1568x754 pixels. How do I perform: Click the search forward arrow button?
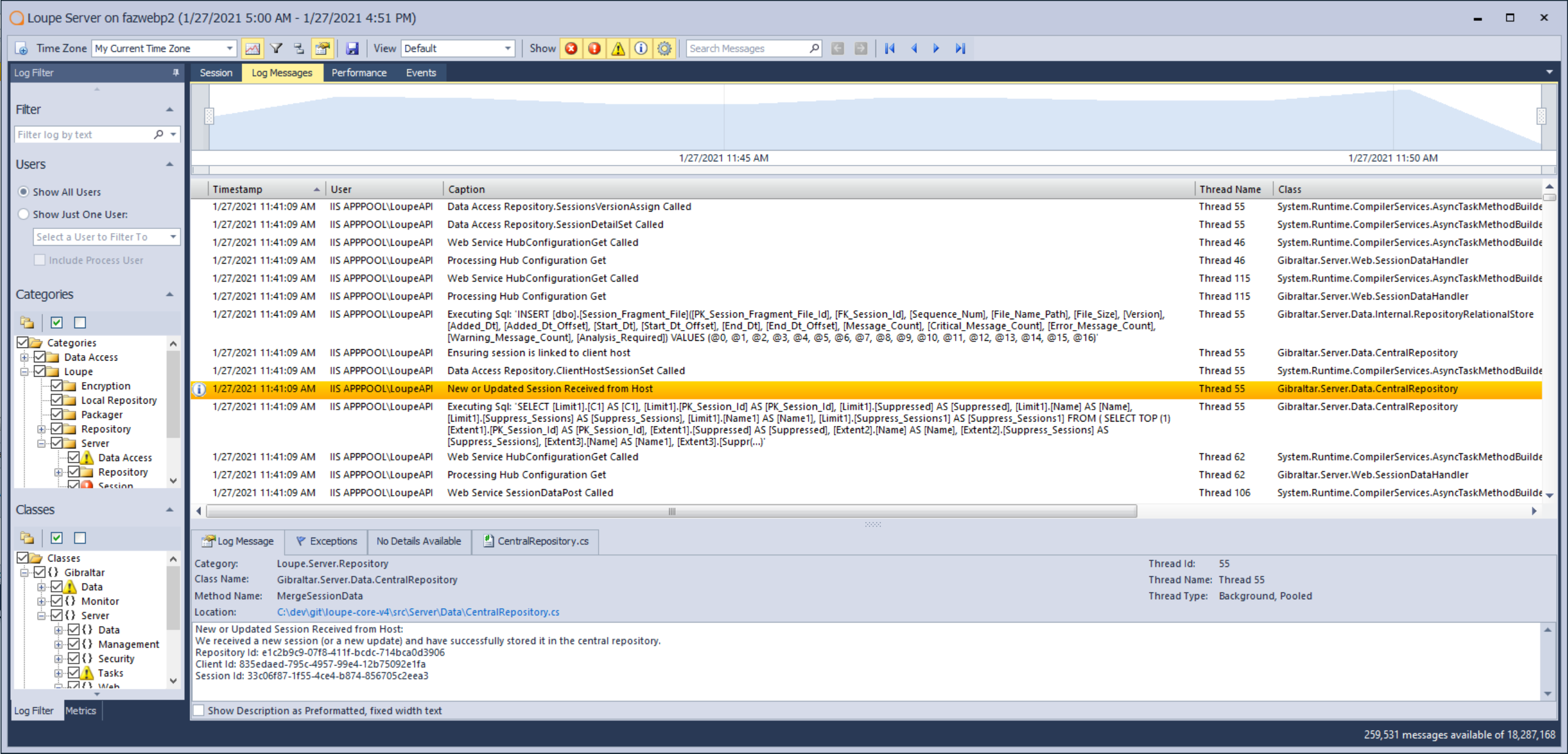pos(861,48)
